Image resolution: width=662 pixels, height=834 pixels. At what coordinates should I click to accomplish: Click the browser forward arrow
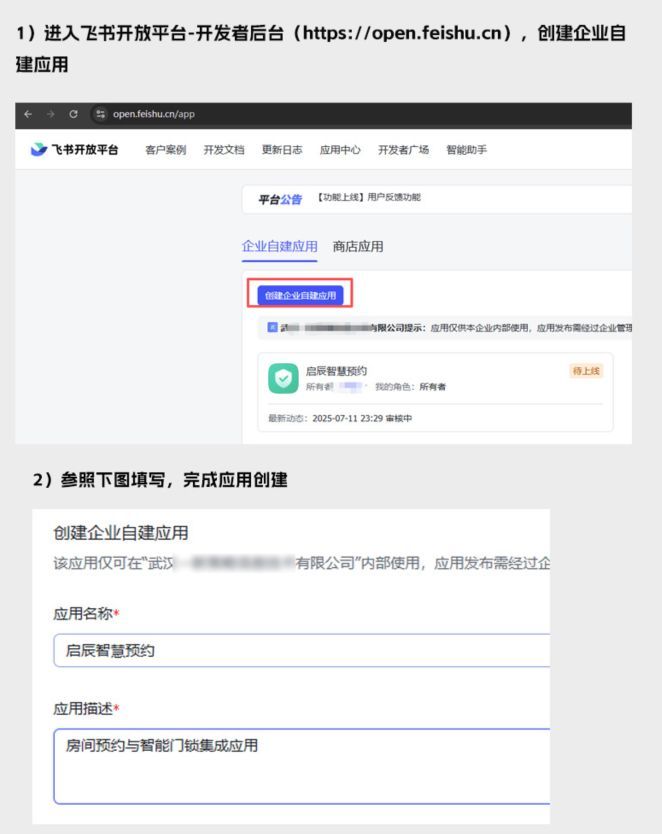point(50,114)
